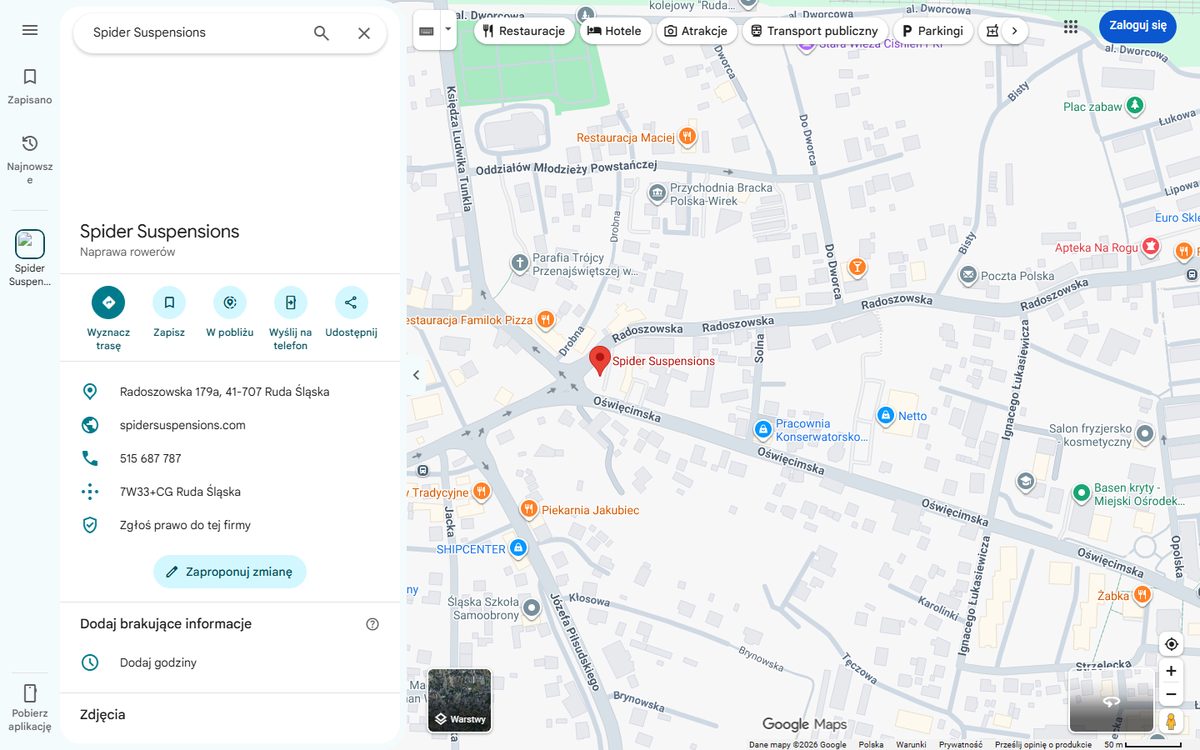Image resolution: width=1200 pixels, height=750 pixels.
Task: Open the Google apps grid
Action: (1071, 27)
